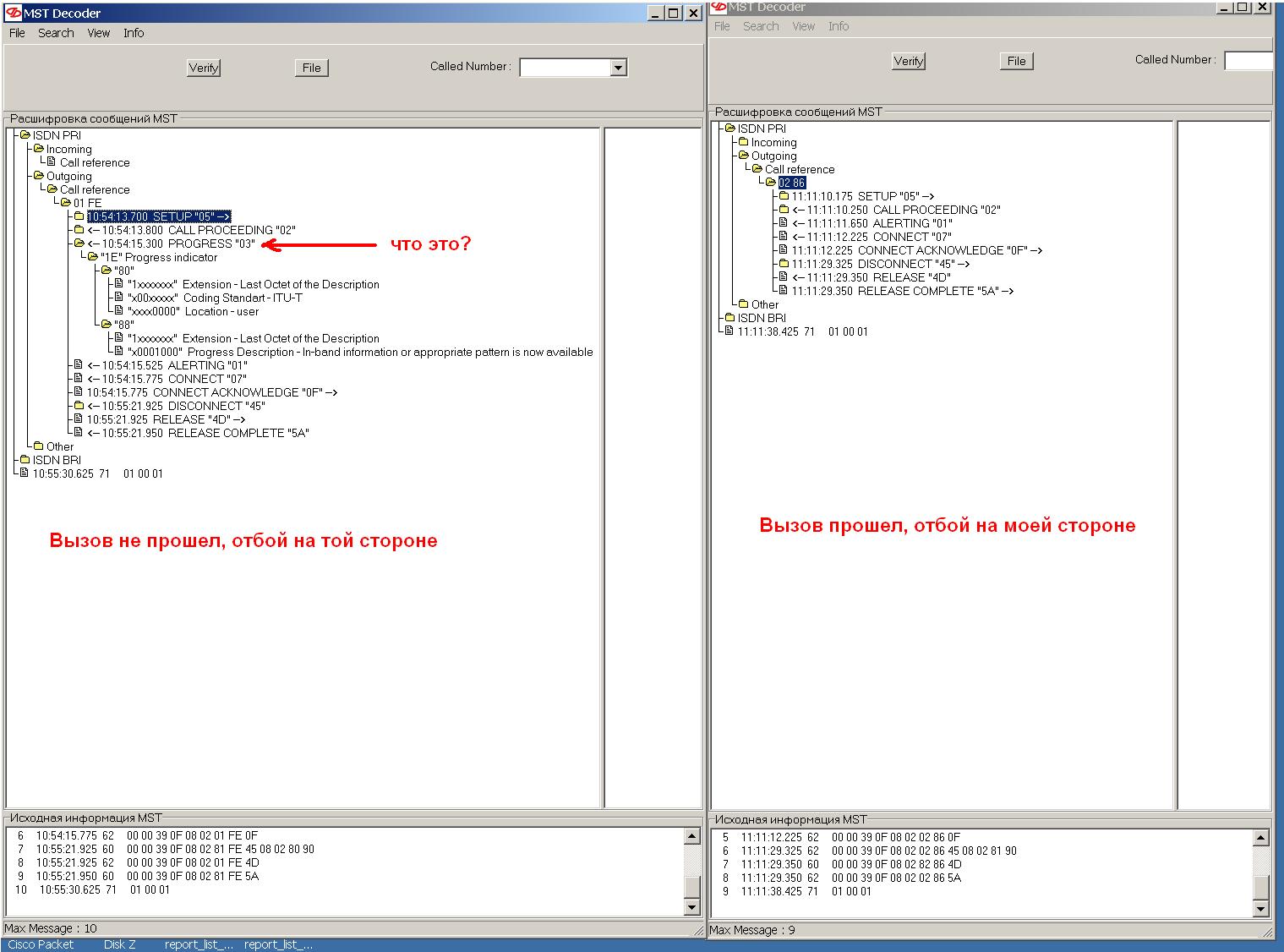Select RELEASE COMPLETE "5A" at 11:11:29.350
1284x952 pixels.
point(903,291)
